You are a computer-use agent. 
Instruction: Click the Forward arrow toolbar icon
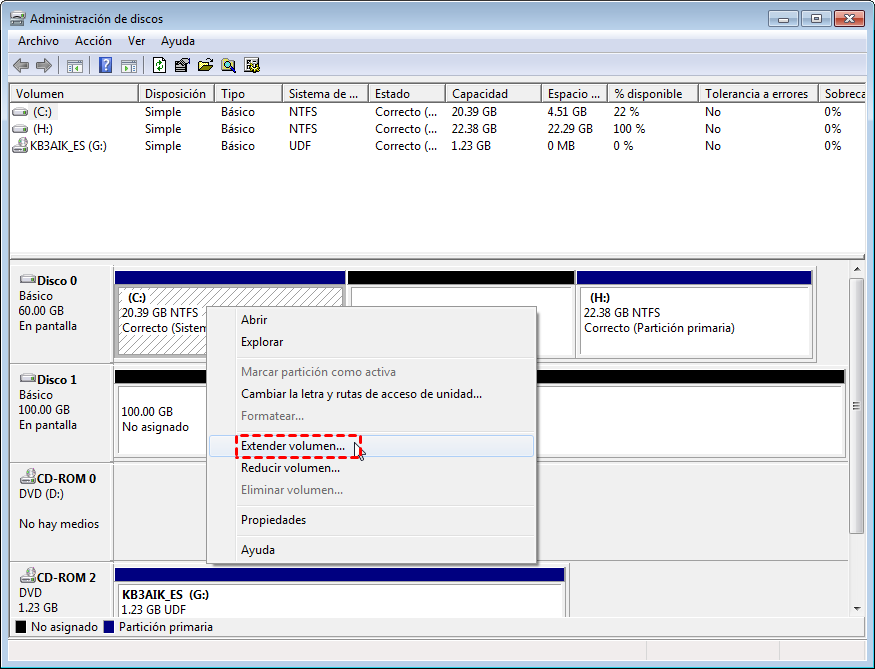pyautogui.click(x=43, y=66)
